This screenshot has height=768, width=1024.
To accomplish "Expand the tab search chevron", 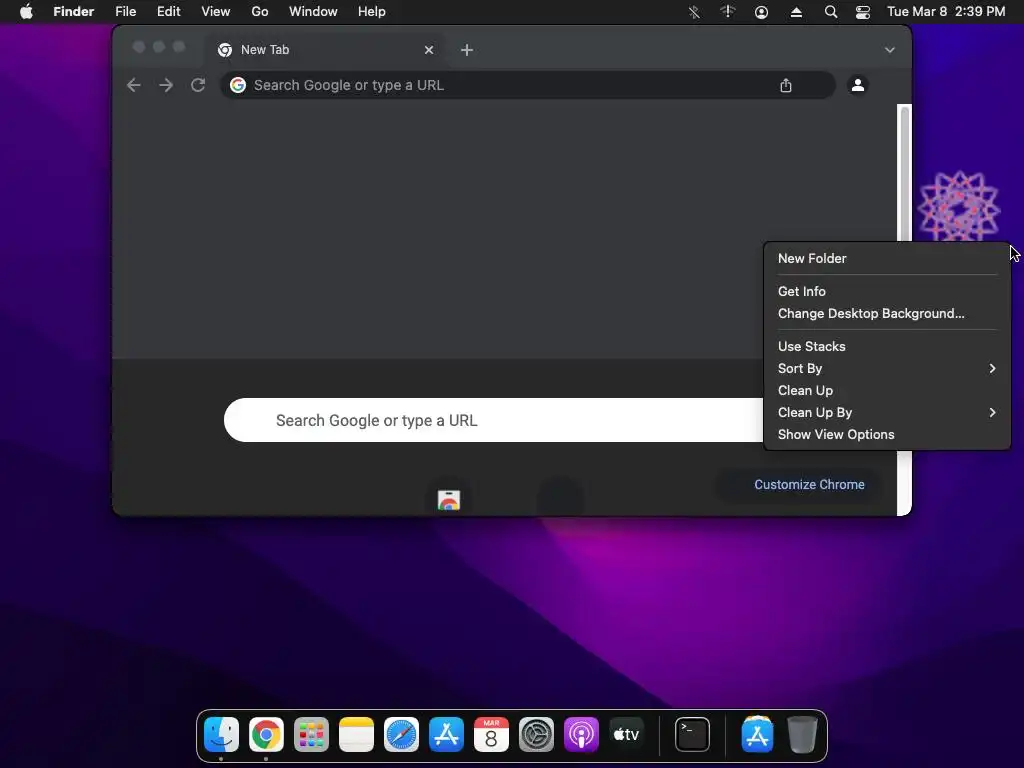I will [889, 50].
